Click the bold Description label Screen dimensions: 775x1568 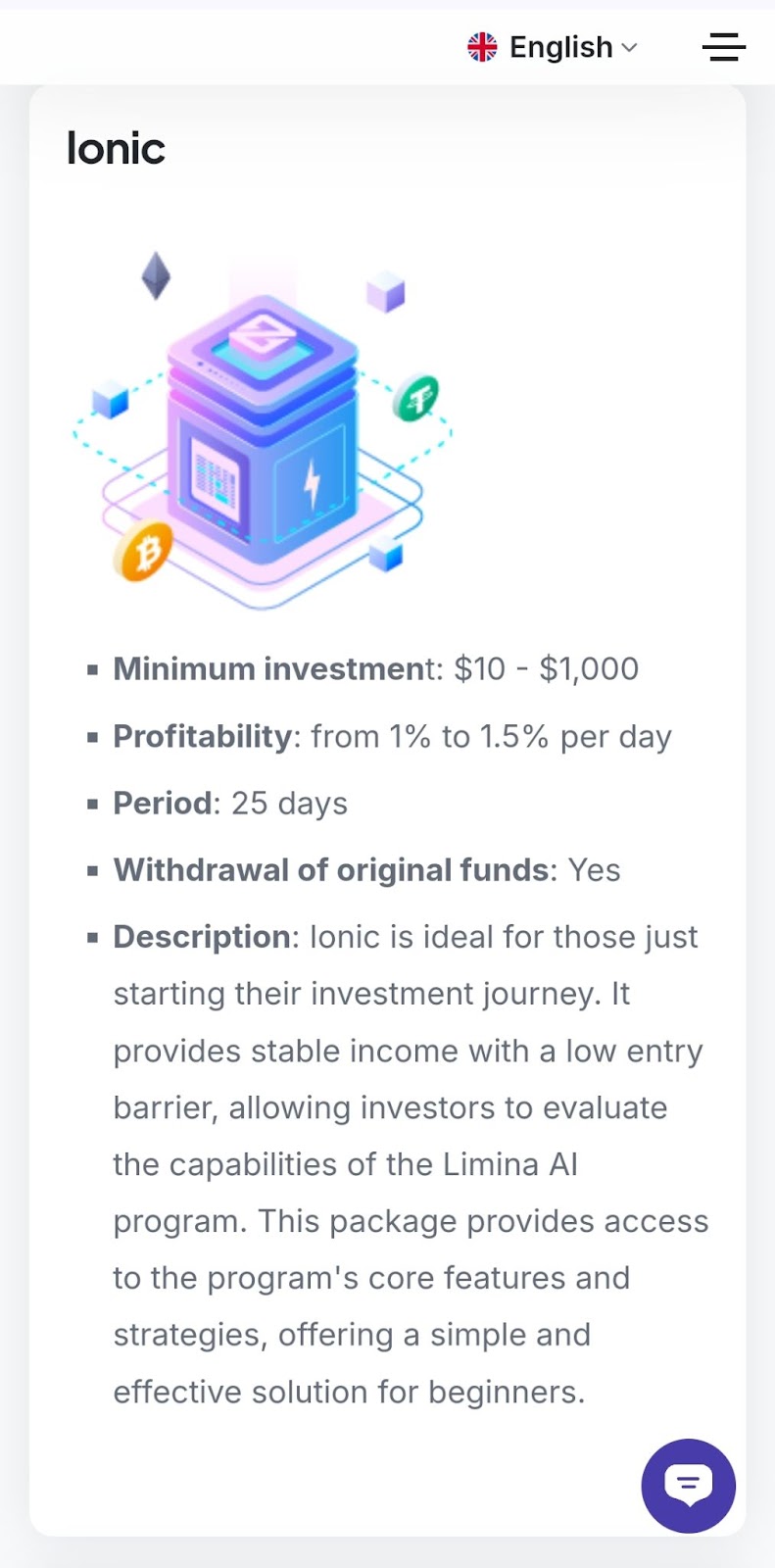pos(202,937)
